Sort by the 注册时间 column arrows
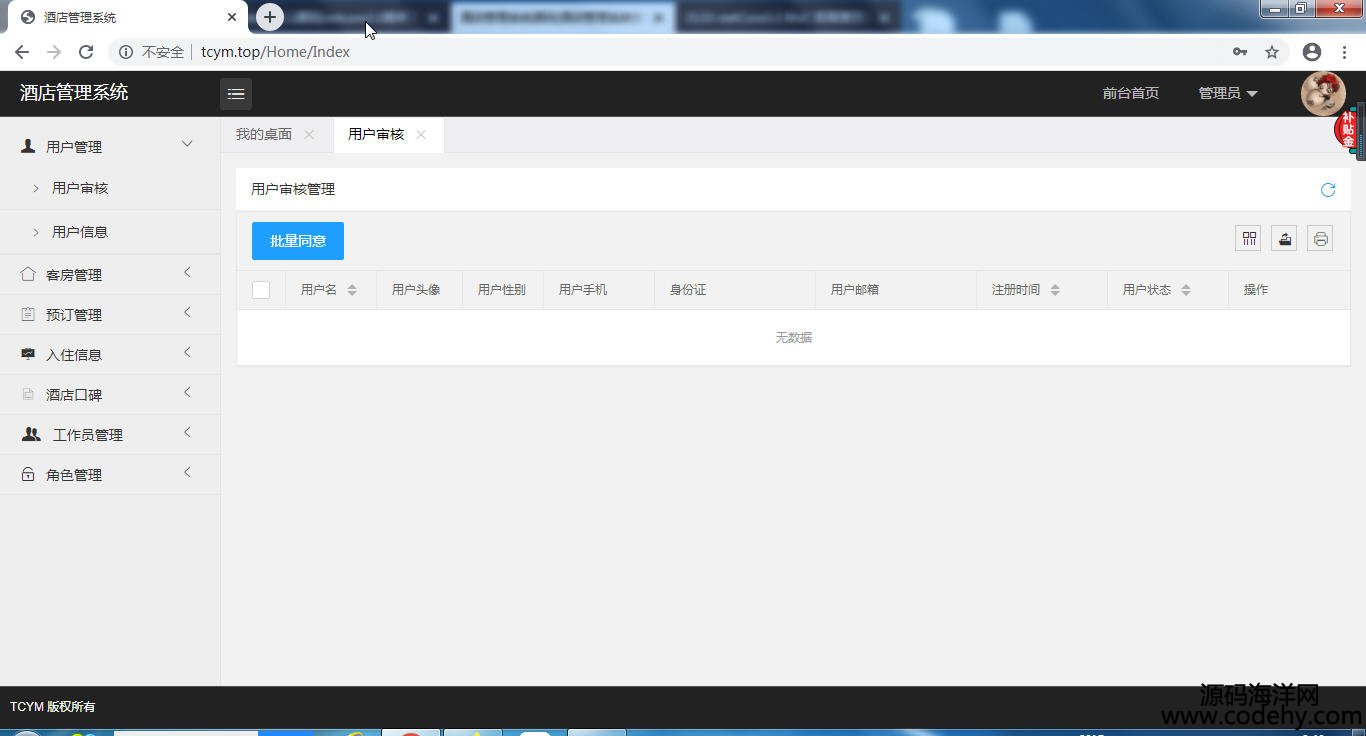 coord(1055,290)
